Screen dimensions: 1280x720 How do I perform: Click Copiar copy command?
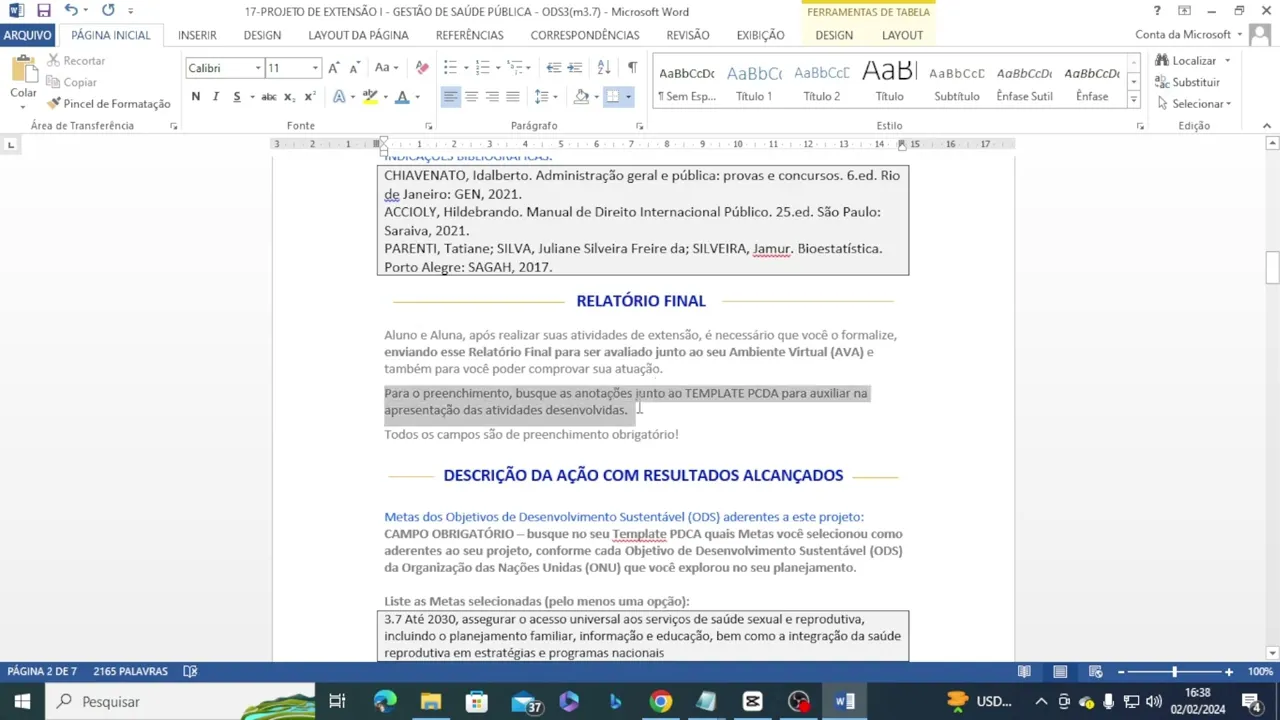click(72, 82)
